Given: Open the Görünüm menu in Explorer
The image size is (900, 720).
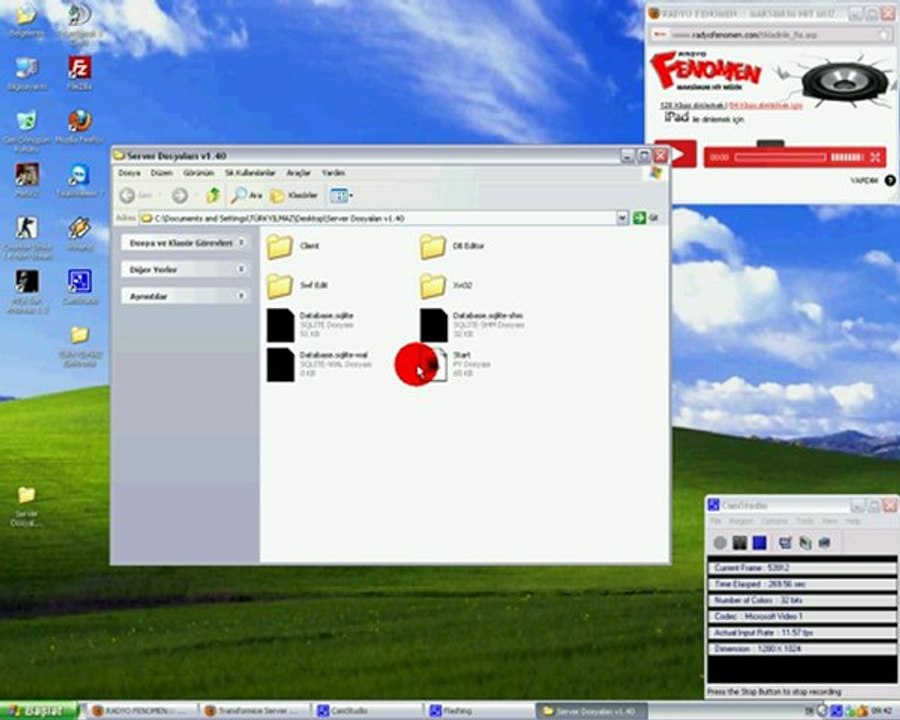Looking at the screenshot, I should (x=199, y=173).
